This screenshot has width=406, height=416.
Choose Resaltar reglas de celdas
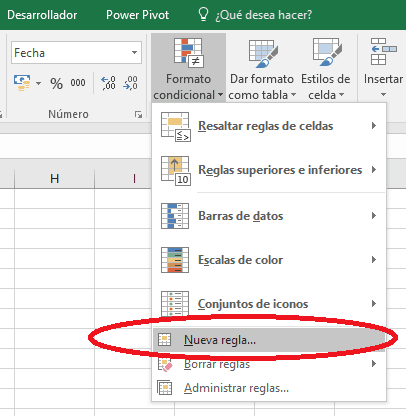coord(269,126)
